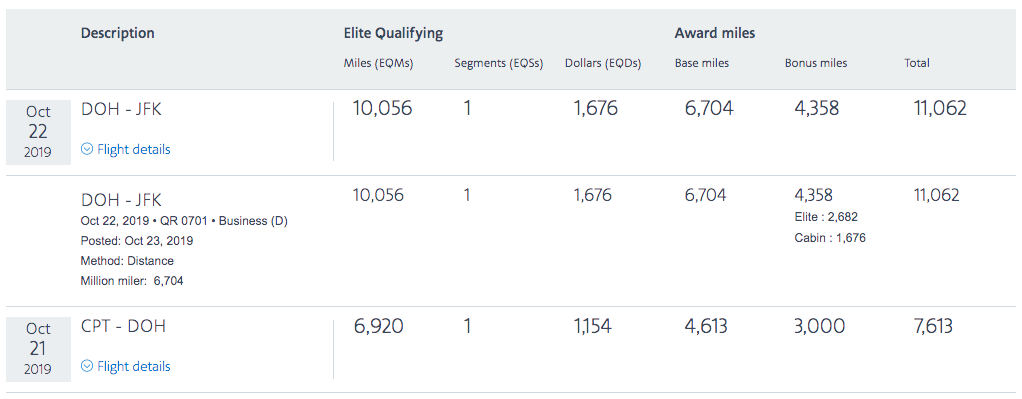The image size is (1022, 399).
Task: Click the Miles (EQMs) column header
Action: (378, 63)
